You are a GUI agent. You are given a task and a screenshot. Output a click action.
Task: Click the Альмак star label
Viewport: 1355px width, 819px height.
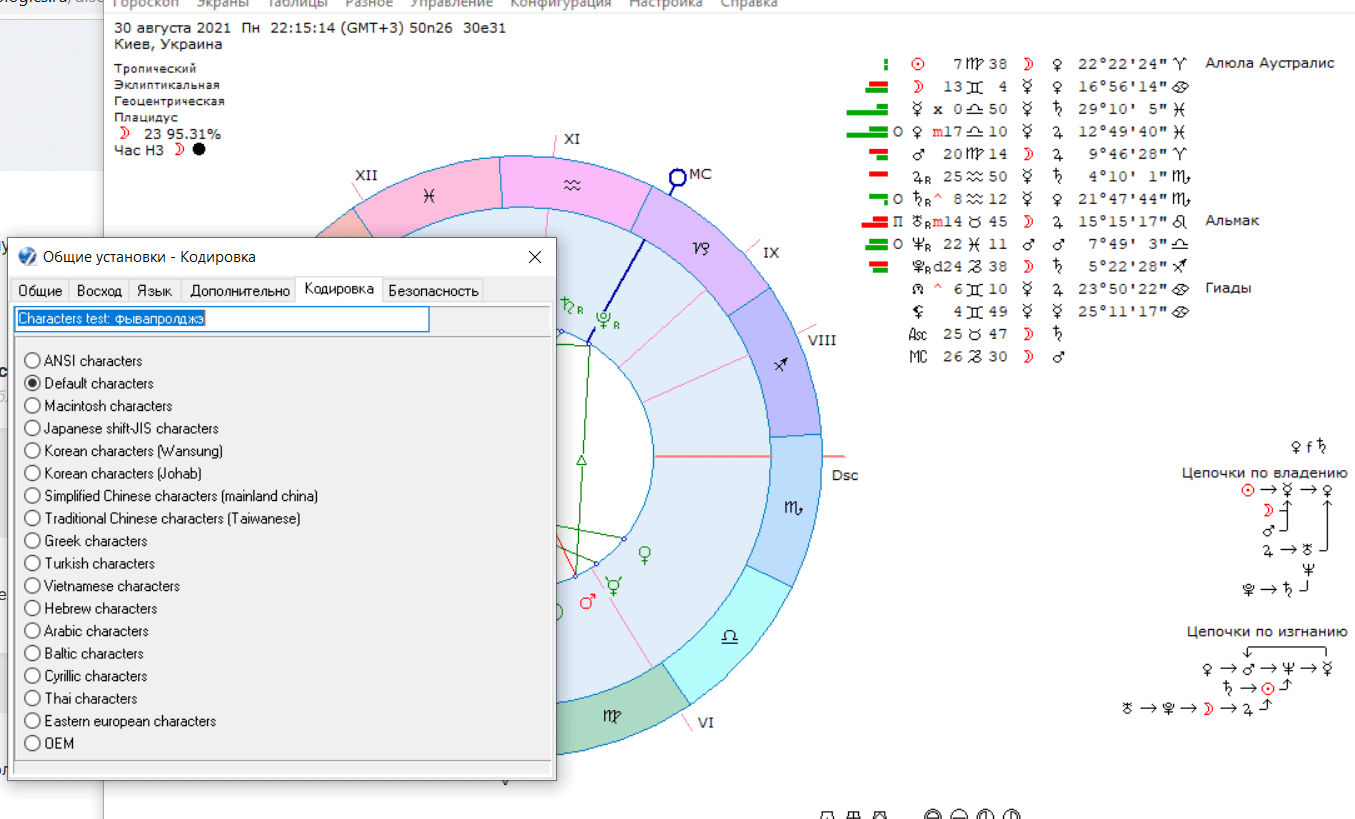(x=1233, y=221)
